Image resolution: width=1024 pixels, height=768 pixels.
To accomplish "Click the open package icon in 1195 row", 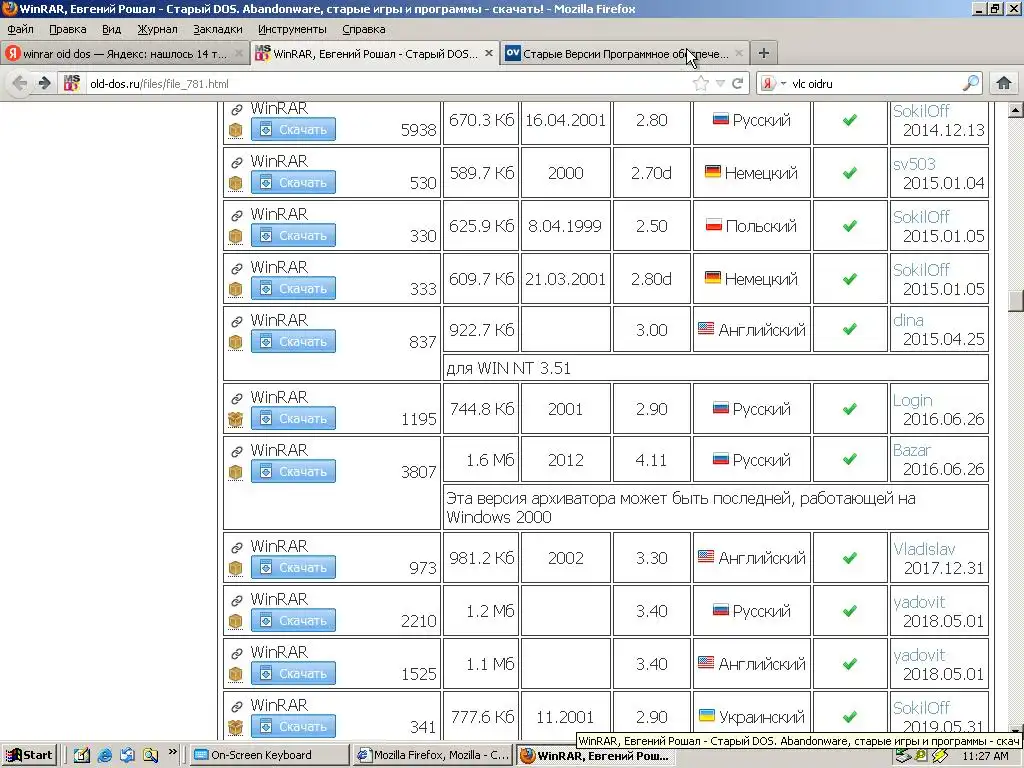I will pyautogui.click(x=236, y=419).
